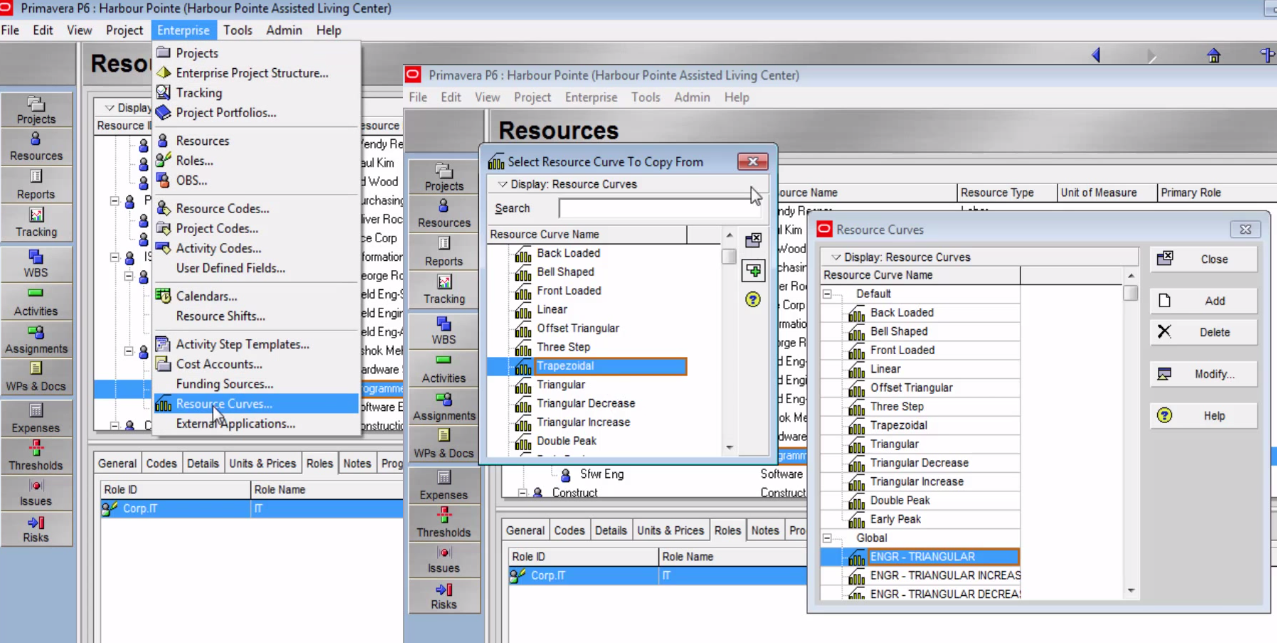This screenshot has width=1277, height=643.
Task: Click the Modify button in Resource Curves dialog
Action: pyautogui.click(x=1203, y=372)
